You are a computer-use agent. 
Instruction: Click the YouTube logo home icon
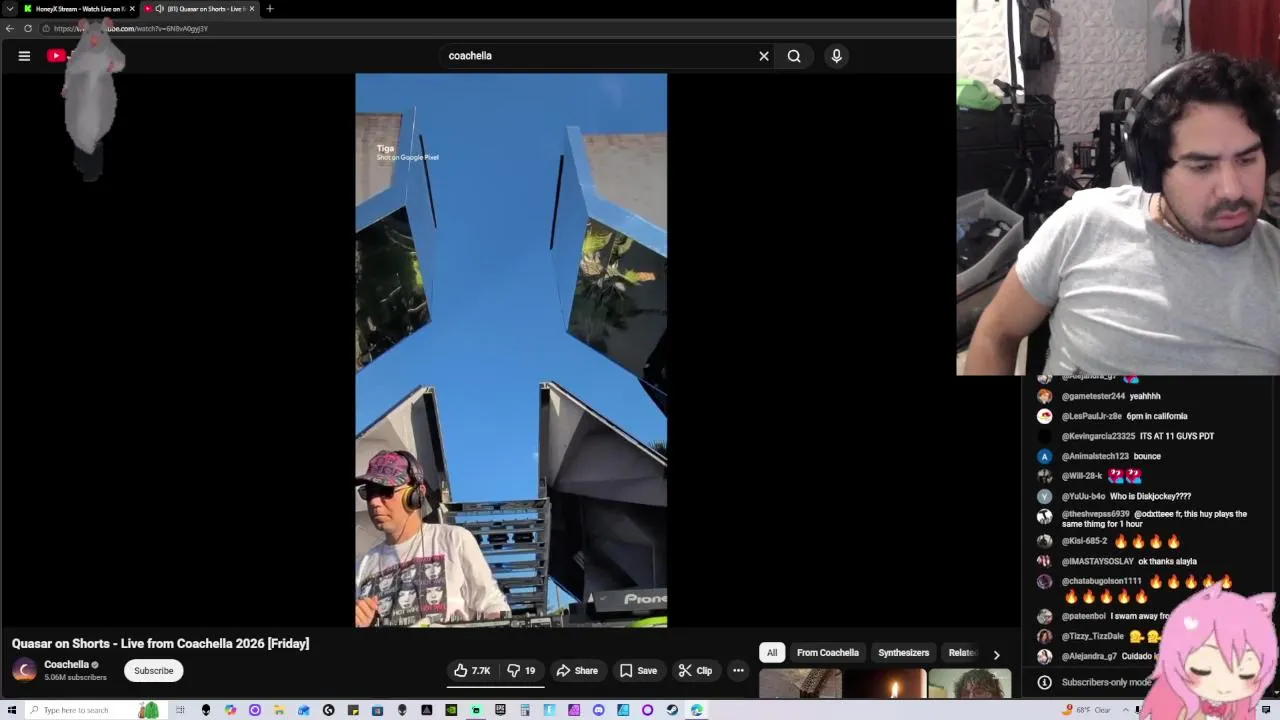click(x=57, y=56)
